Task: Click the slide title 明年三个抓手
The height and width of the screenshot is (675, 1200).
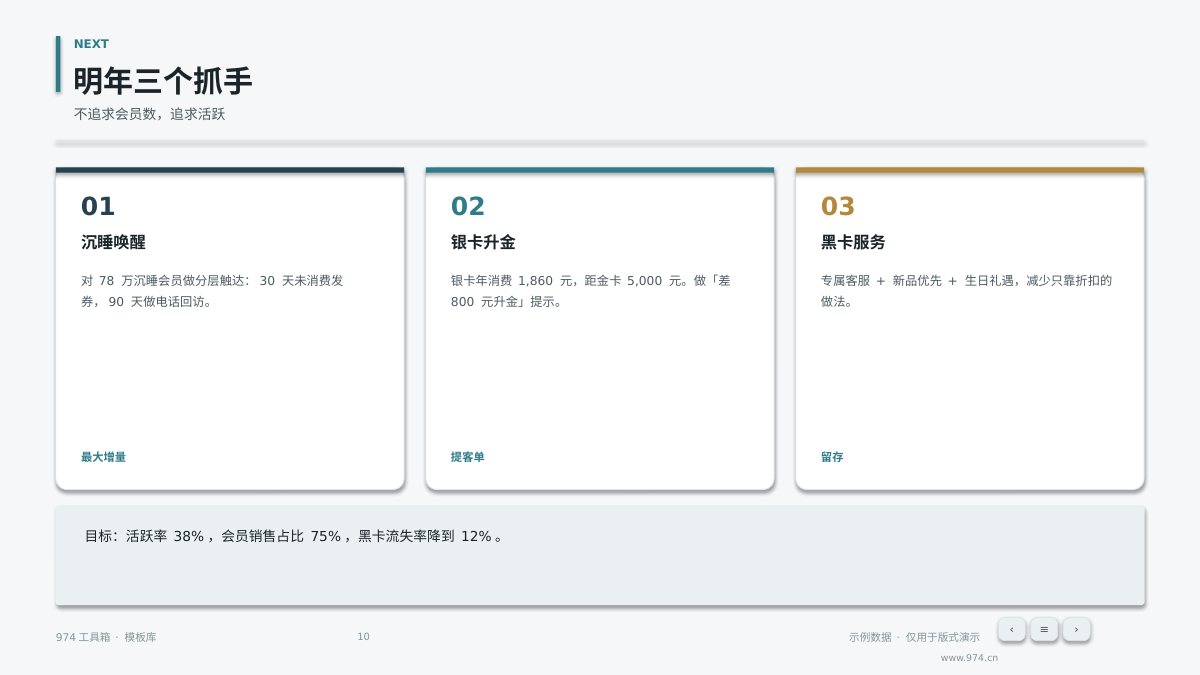Action: pos(163,81)
